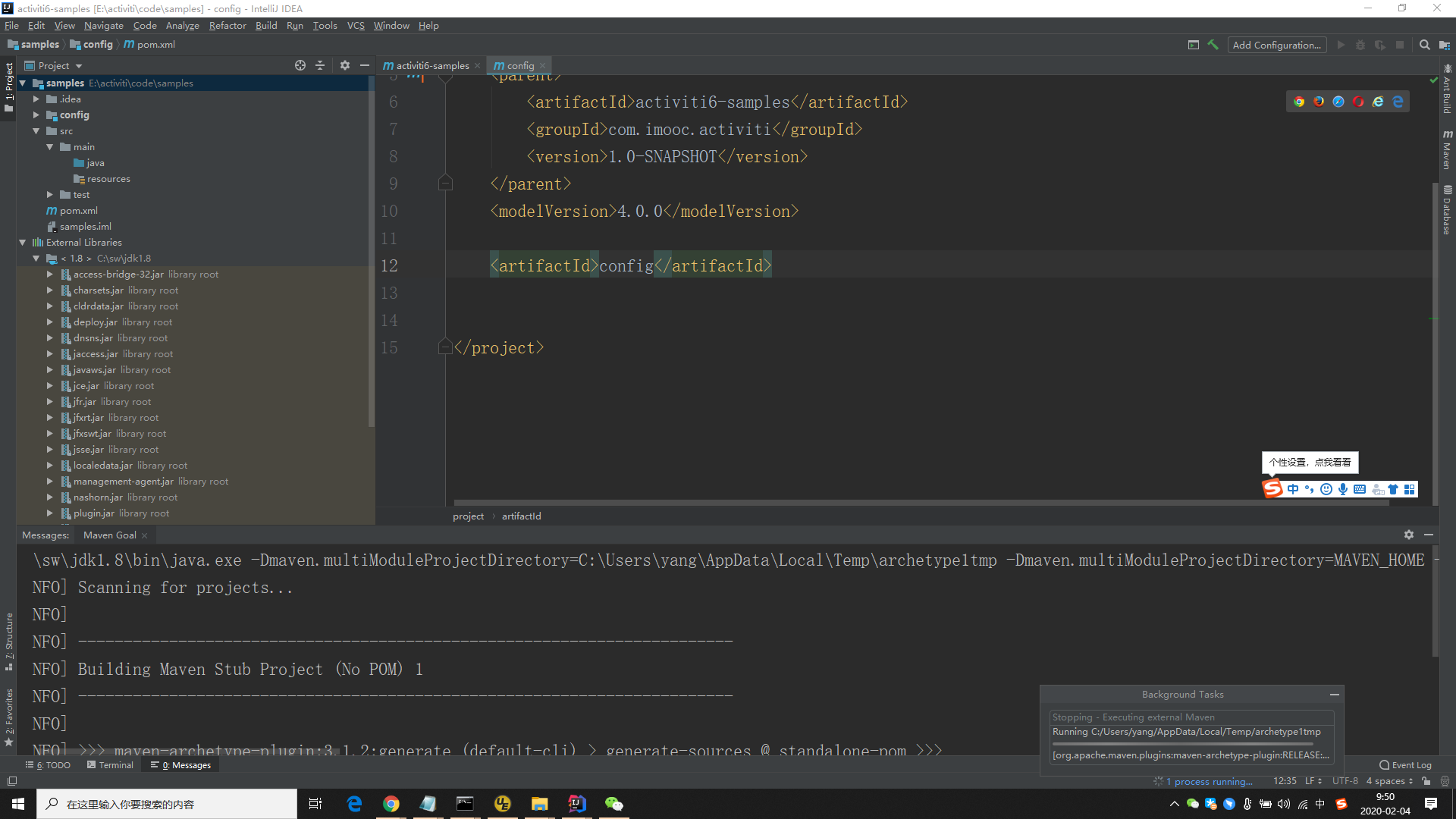Click the artifactId editor breadcrumb

(521, 516)
